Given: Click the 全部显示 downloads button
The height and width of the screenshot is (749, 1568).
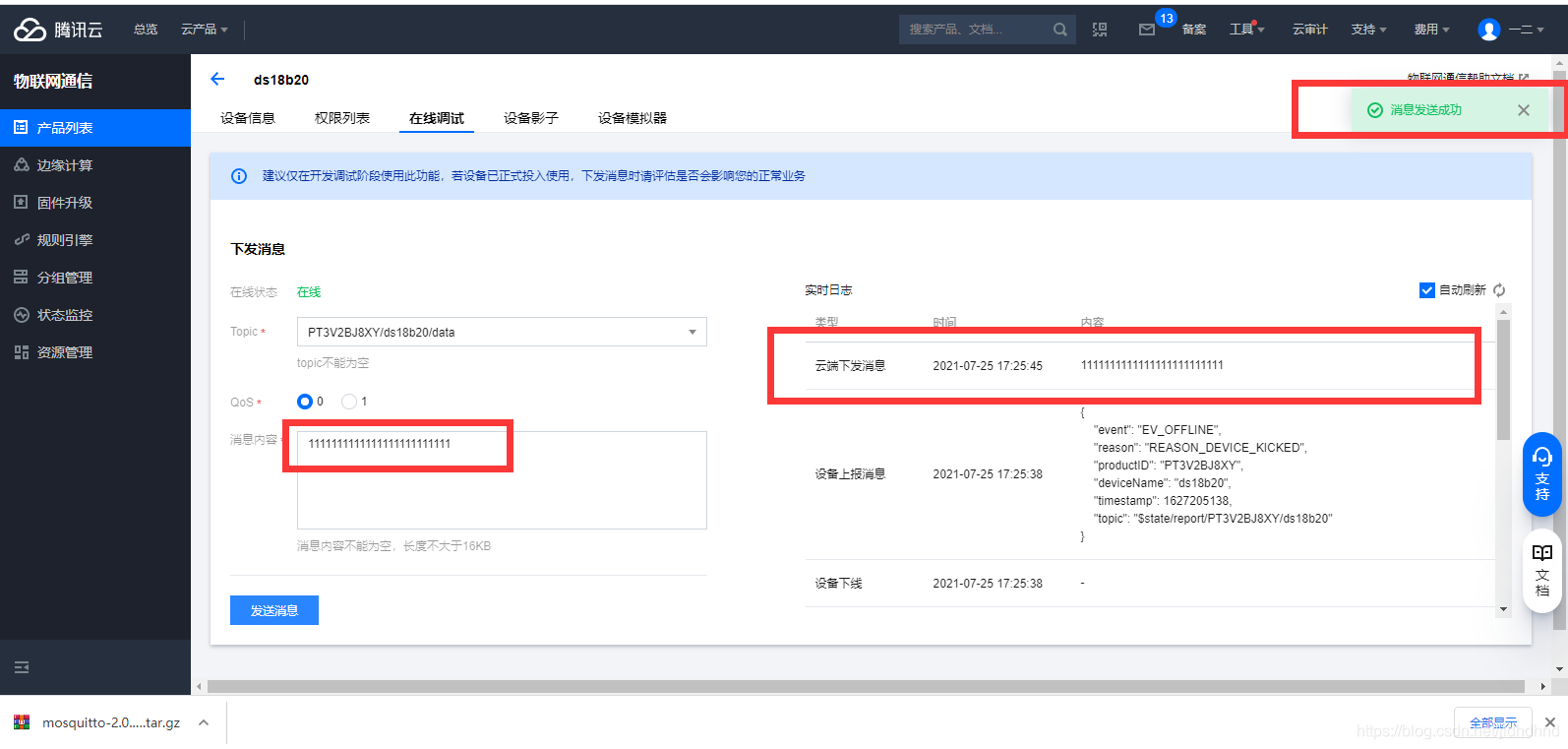Looking at the screenshot, I should [x=1493, y=722].
